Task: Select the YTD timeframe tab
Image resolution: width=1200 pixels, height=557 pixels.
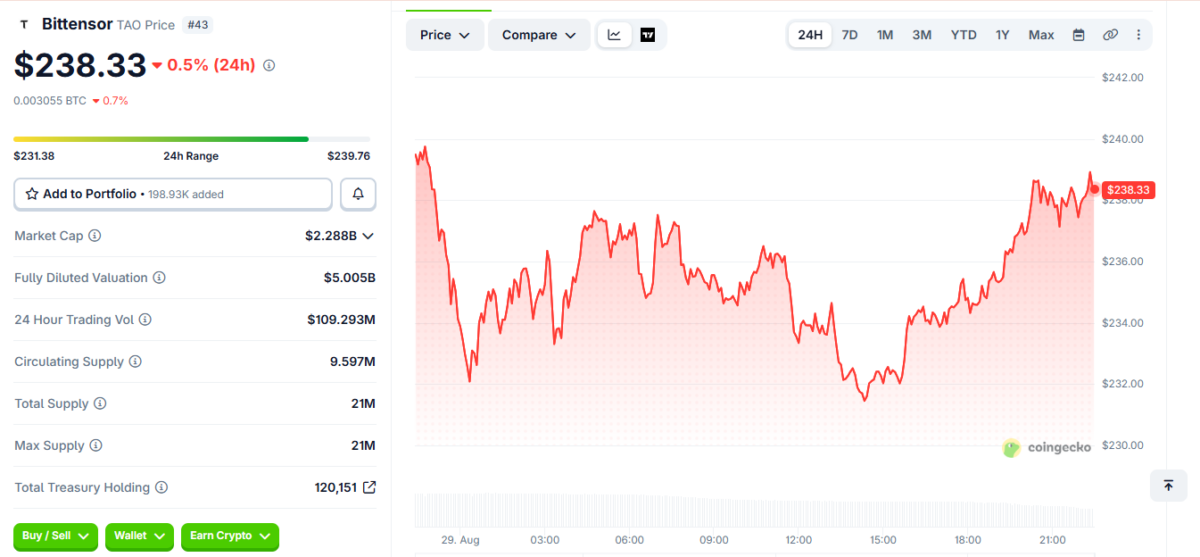Action: [x=963, y=35]
